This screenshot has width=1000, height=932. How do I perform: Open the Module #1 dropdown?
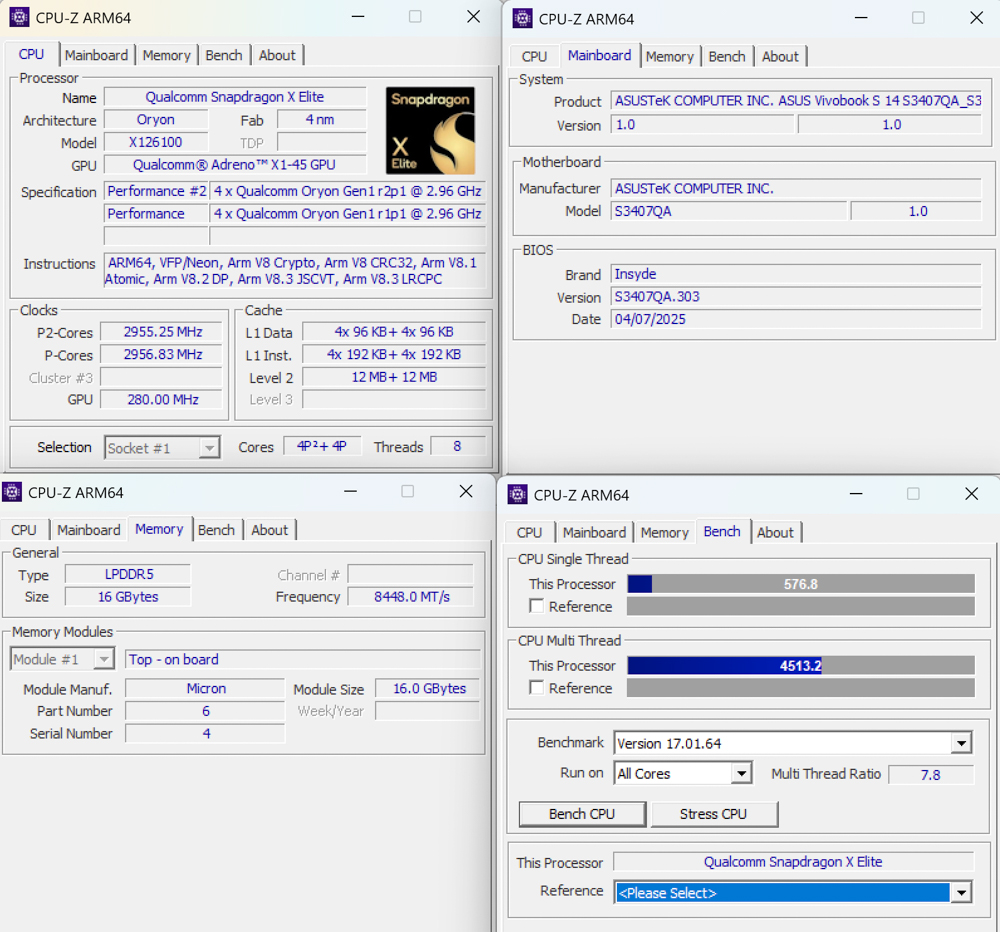(62, 659)
